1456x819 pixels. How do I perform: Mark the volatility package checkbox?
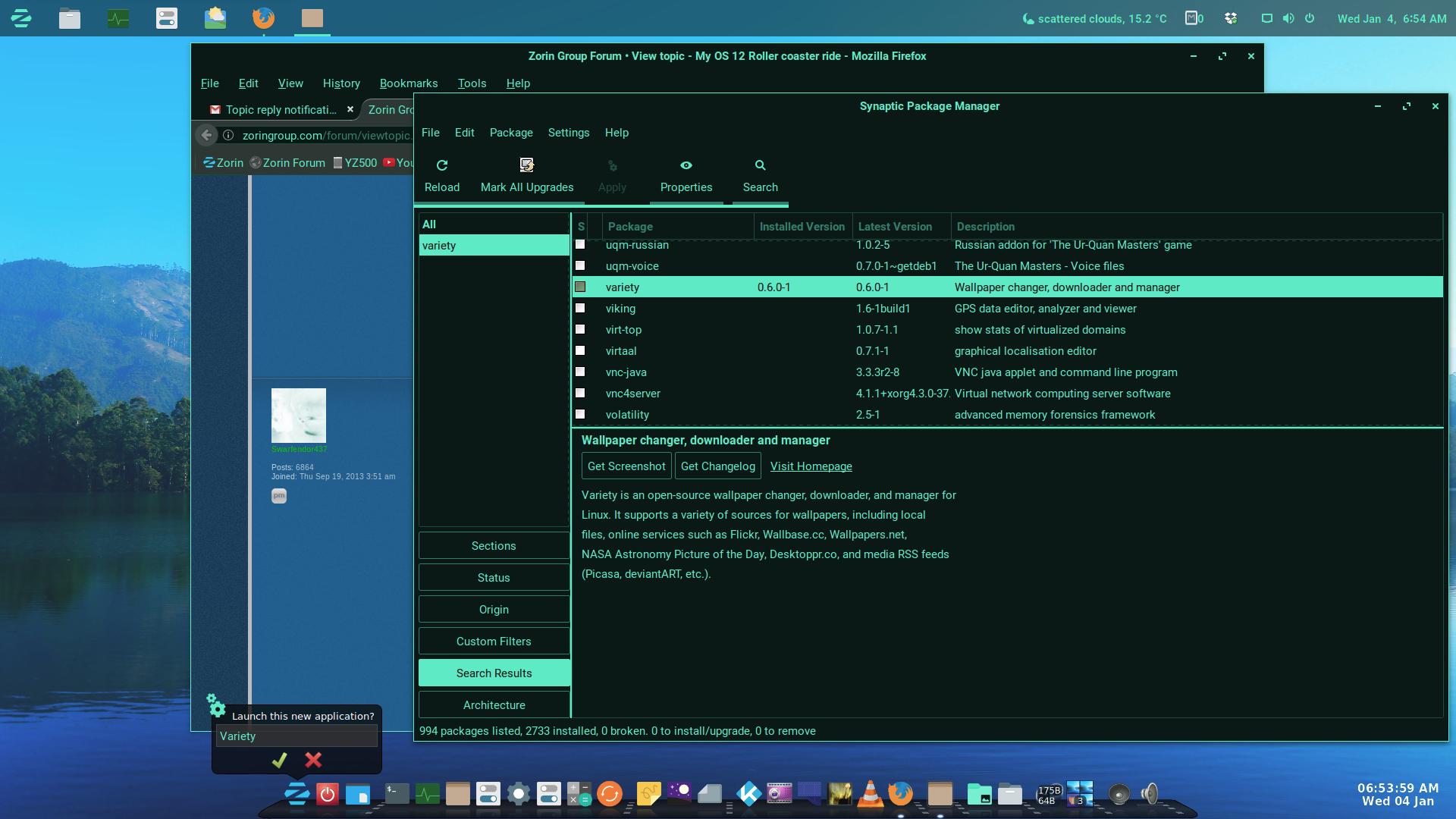(580, 414)
